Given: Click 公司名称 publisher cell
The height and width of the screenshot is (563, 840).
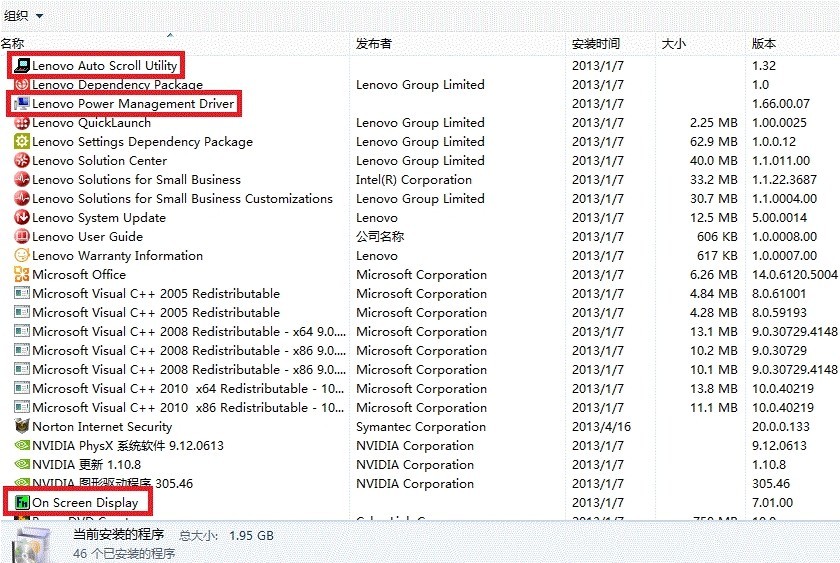Looking at the screenshot, I should 380,237.
